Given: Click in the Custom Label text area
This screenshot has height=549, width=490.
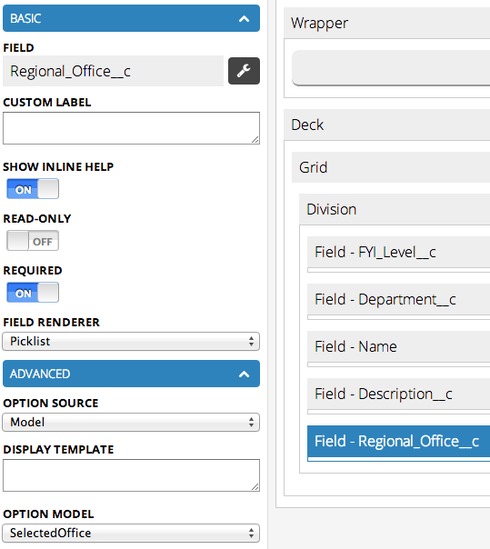Looking at the screenshot, I should [x=131, y=128].
